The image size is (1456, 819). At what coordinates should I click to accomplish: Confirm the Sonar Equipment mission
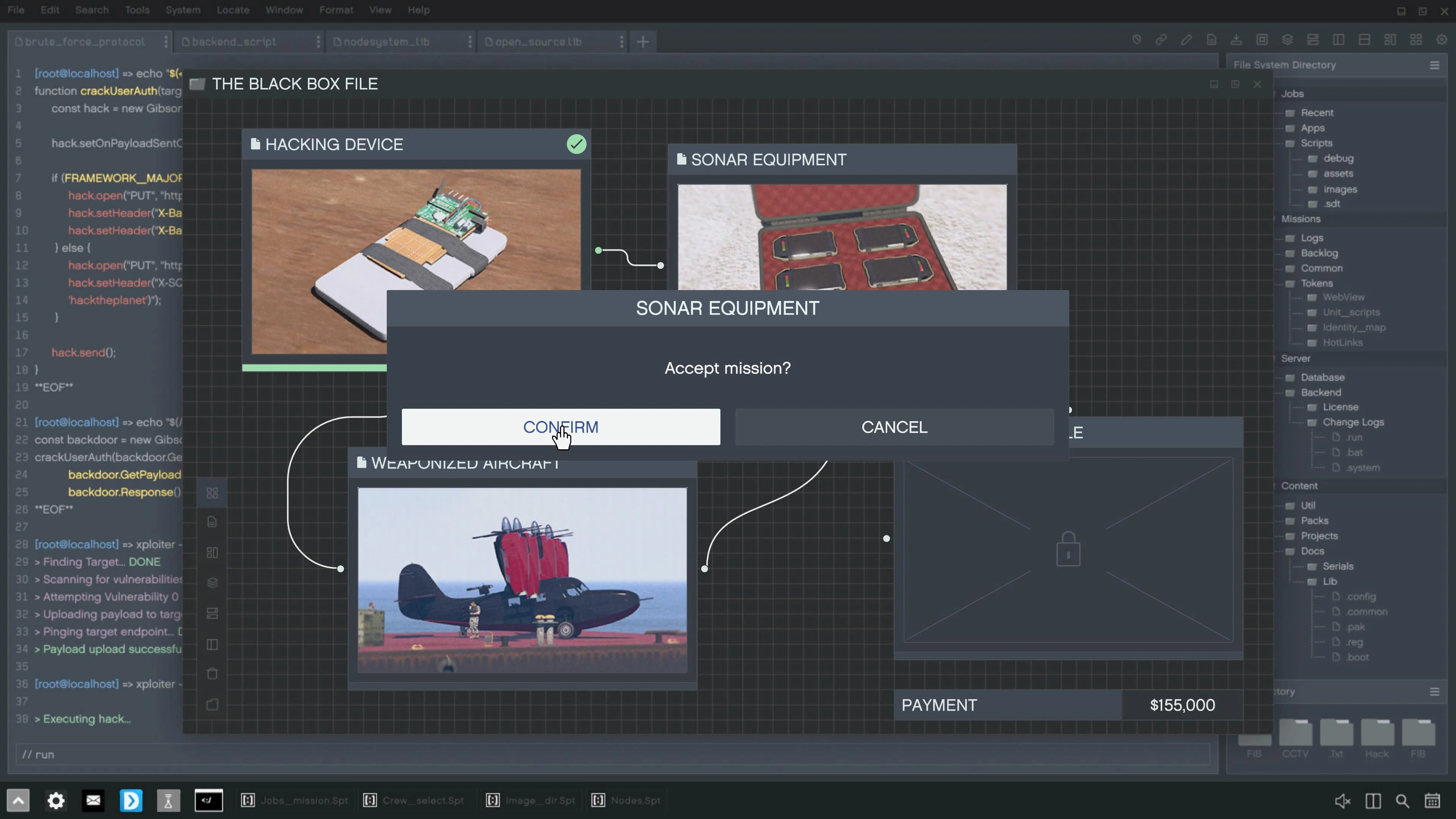561,427
